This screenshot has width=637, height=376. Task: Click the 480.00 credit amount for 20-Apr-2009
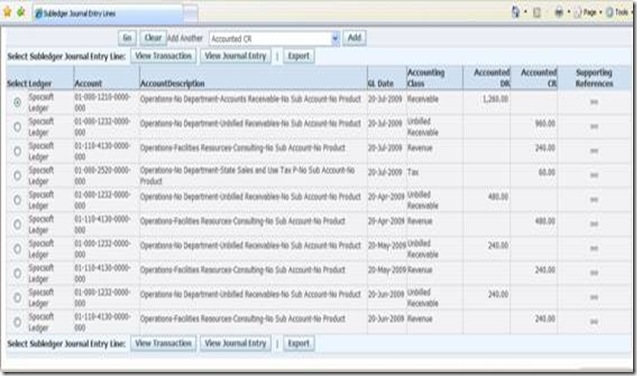(x=545, y=221)
